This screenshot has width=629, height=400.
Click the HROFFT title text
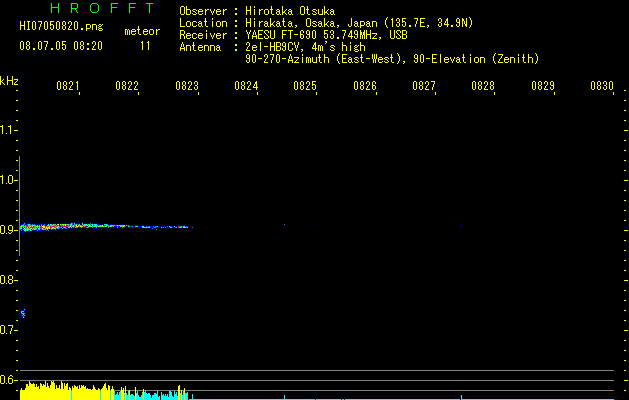103,8
